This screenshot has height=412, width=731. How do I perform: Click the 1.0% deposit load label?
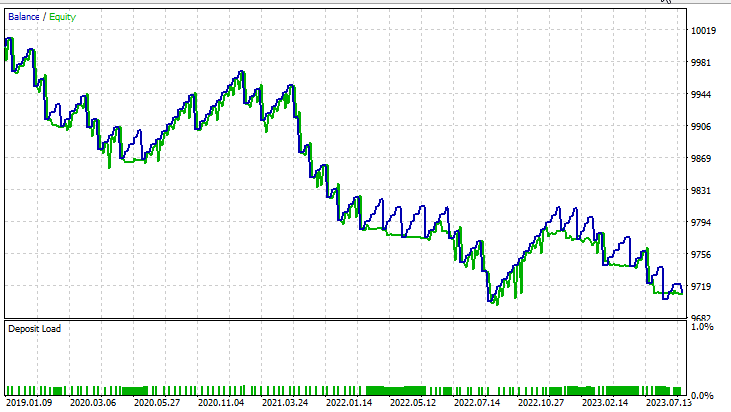(702, 327)
